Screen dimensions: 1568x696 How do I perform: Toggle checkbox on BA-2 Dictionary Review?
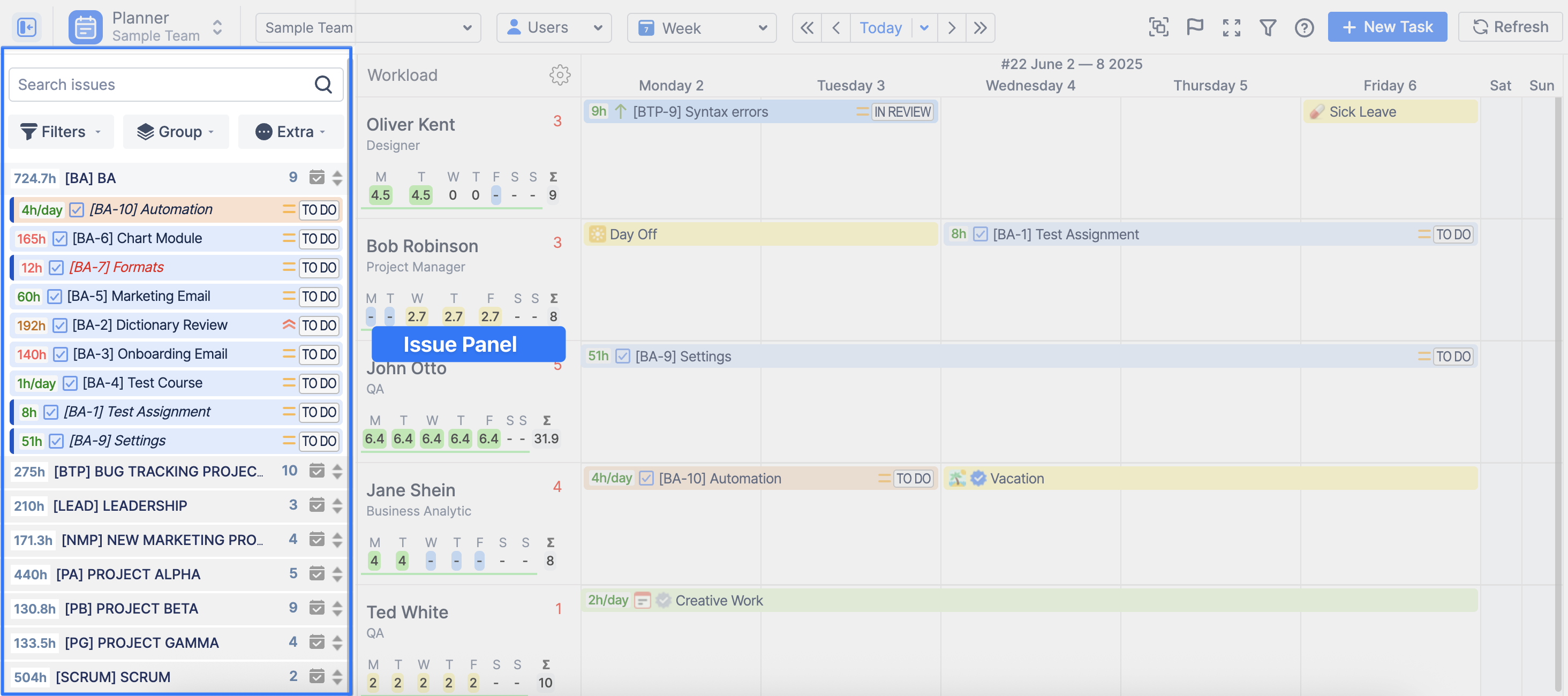(59, 326)
